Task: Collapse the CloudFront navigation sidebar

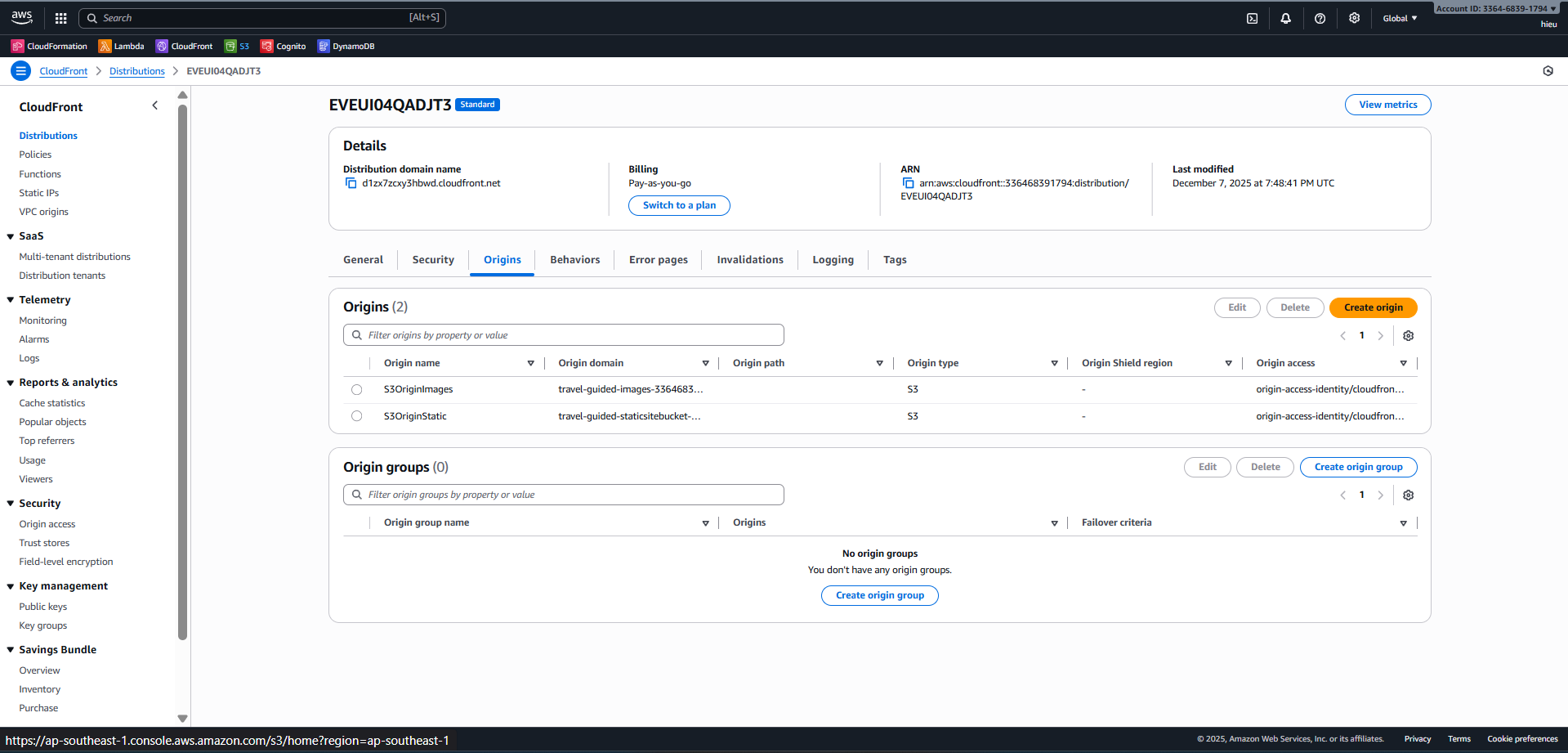Action: click(154, 105)
